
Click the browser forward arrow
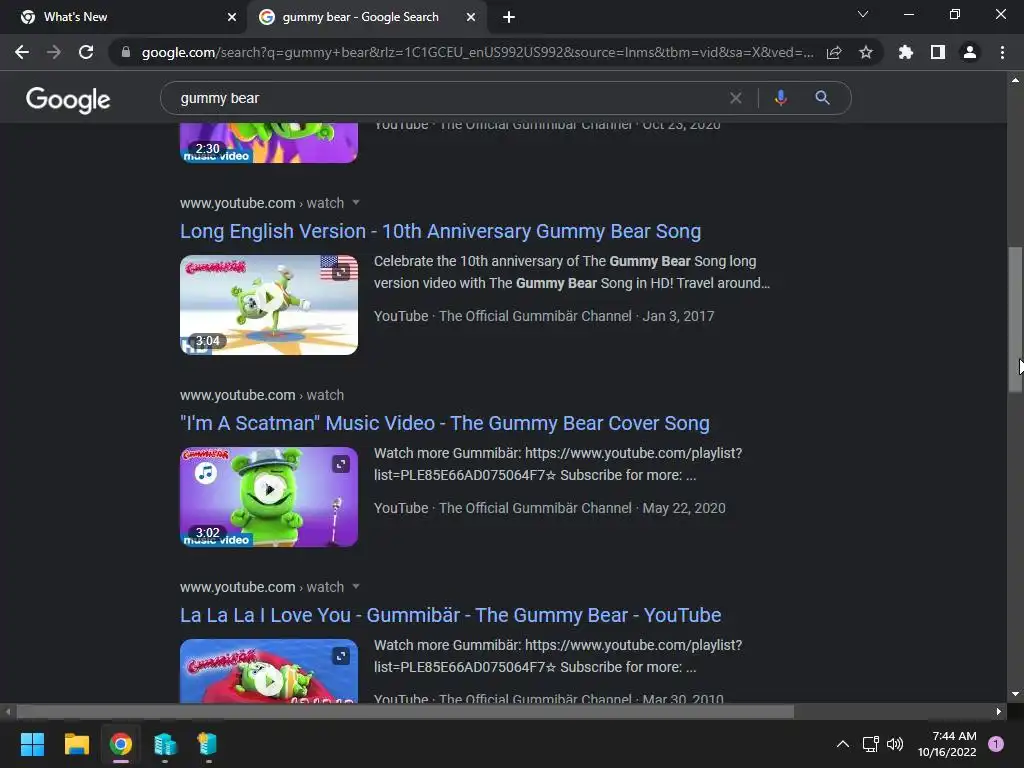pos(54,52)
